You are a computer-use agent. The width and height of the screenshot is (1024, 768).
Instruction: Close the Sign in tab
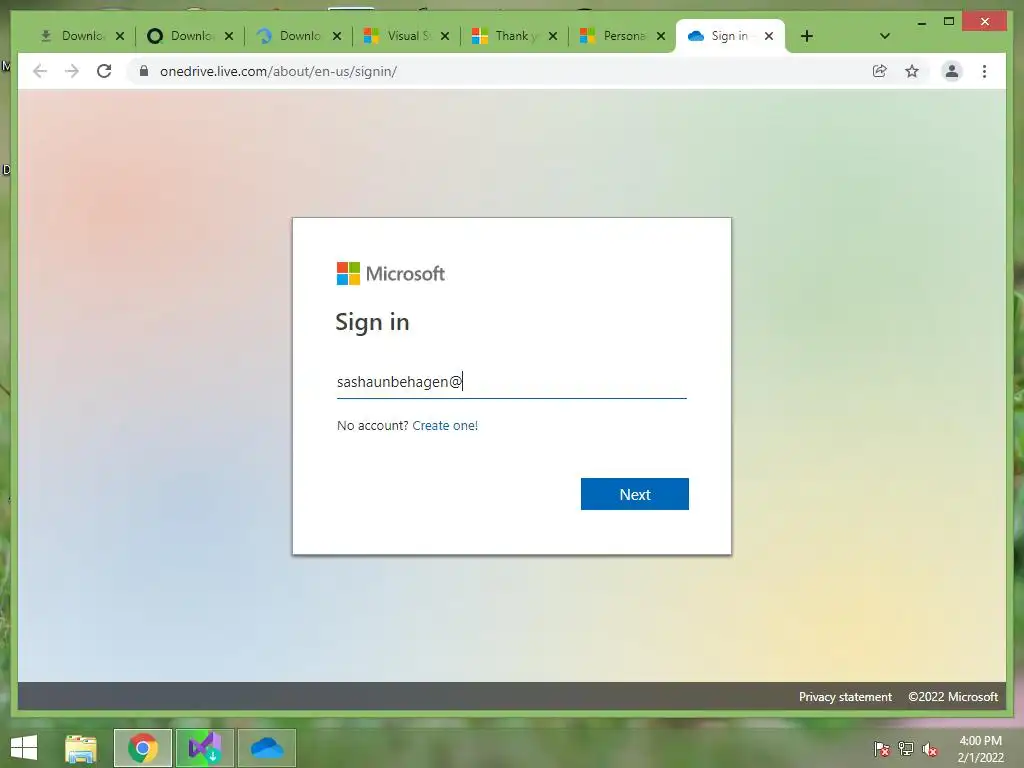coord(769,36)
